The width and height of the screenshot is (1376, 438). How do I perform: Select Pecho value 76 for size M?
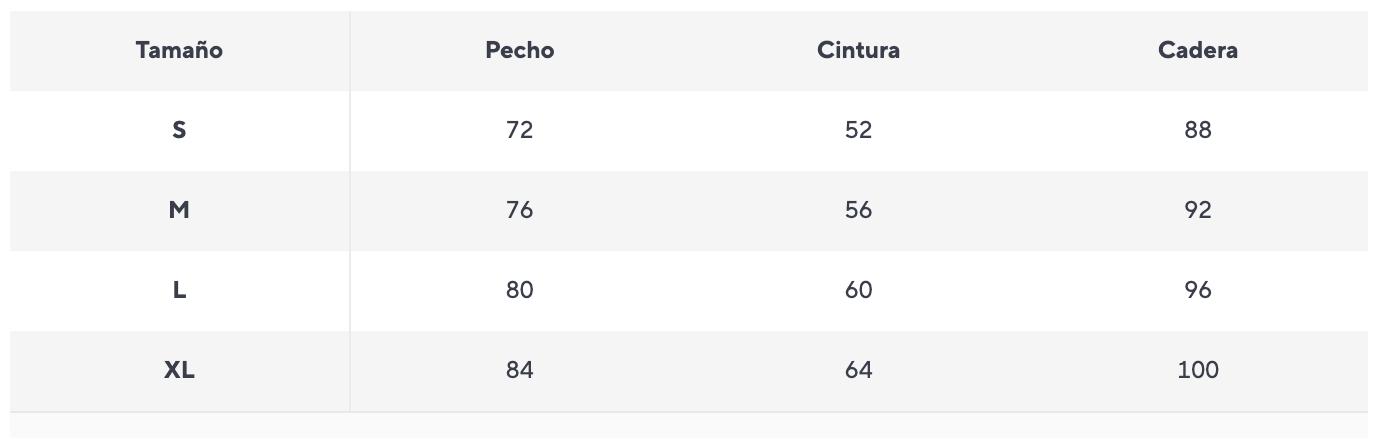click(x=519, y=210)
